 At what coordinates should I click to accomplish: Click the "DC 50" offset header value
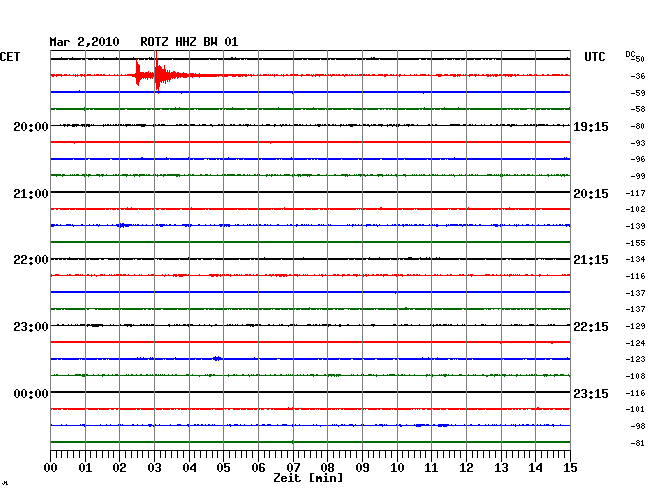click(x=635, y=57)
